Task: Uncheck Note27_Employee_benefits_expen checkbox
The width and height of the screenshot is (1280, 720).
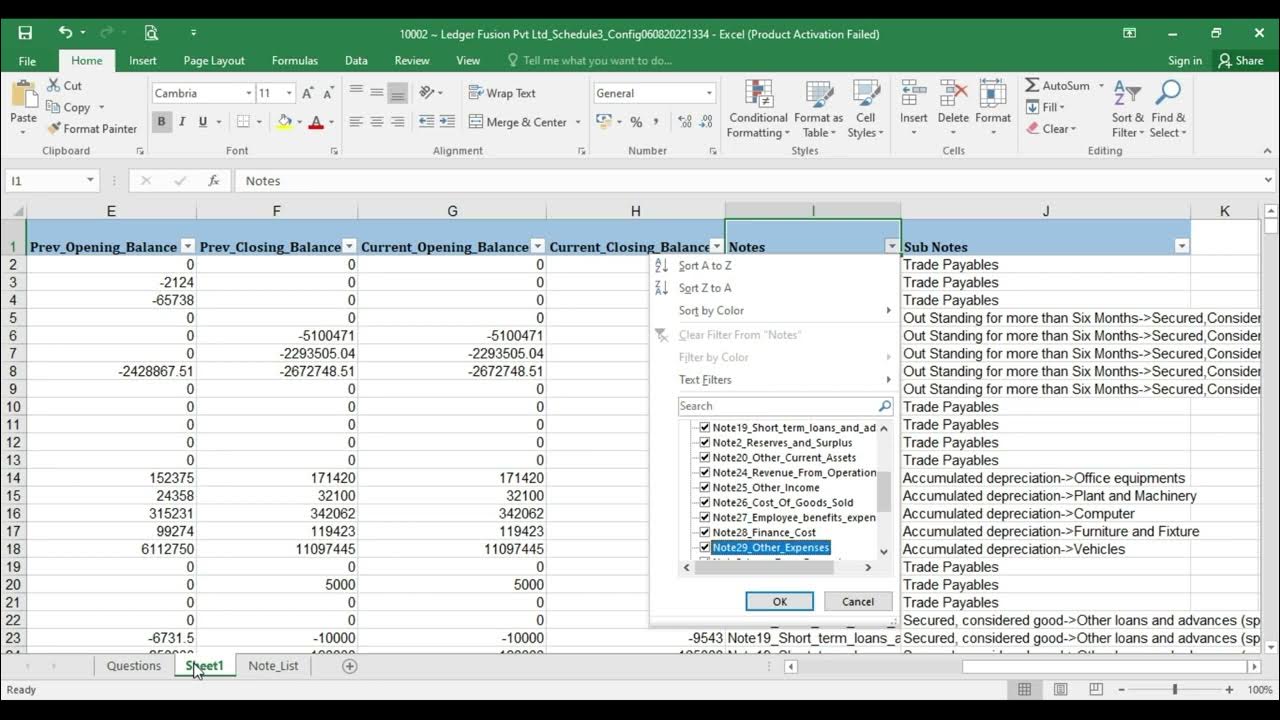Action: [x=705, y=518]
